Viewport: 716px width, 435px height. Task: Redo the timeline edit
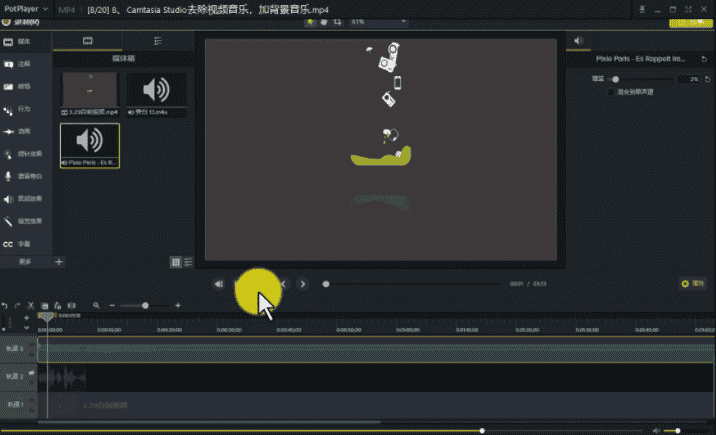pos(17,305)
